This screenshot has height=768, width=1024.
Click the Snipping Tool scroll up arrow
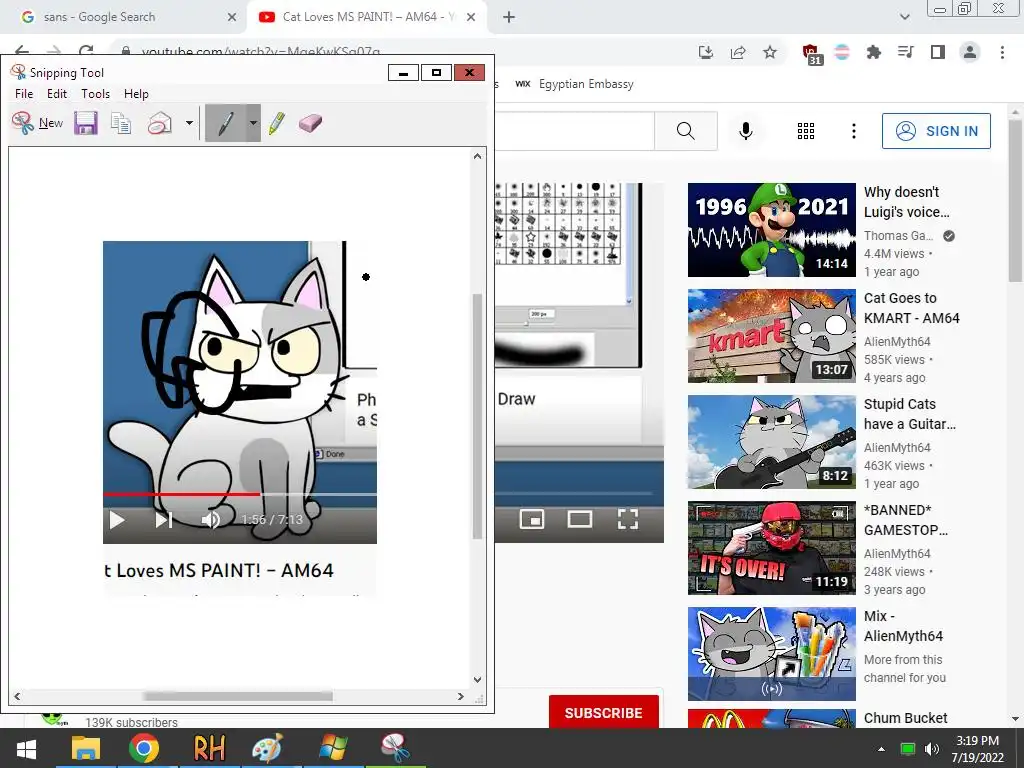click(x=477, y=156)
